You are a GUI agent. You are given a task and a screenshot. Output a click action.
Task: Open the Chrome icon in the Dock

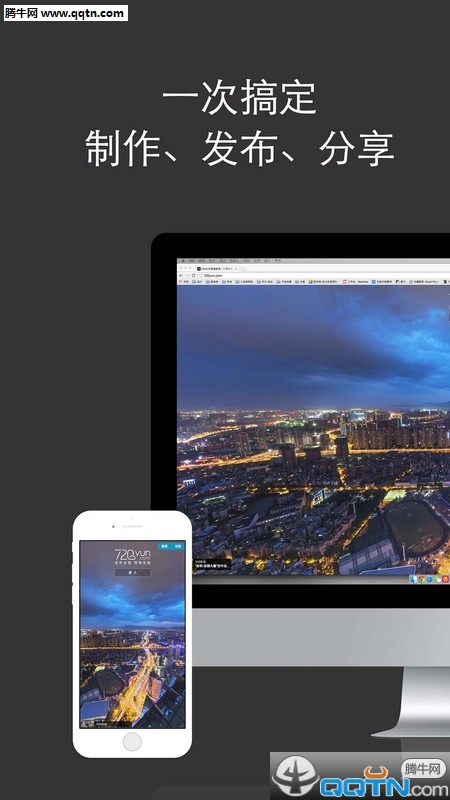[x=421, y=579]
